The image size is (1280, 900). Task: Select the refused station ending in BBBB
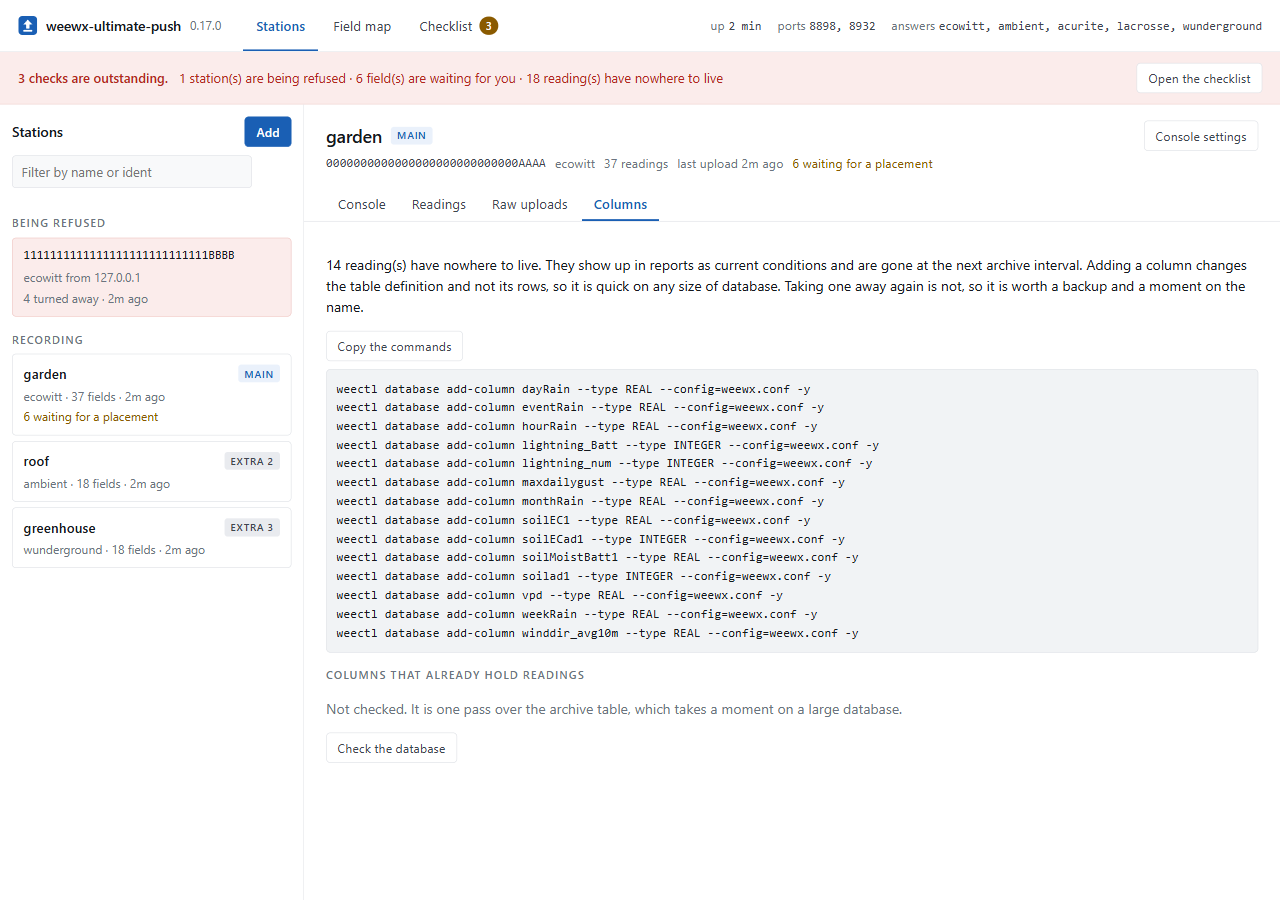(x=152, y=277)
